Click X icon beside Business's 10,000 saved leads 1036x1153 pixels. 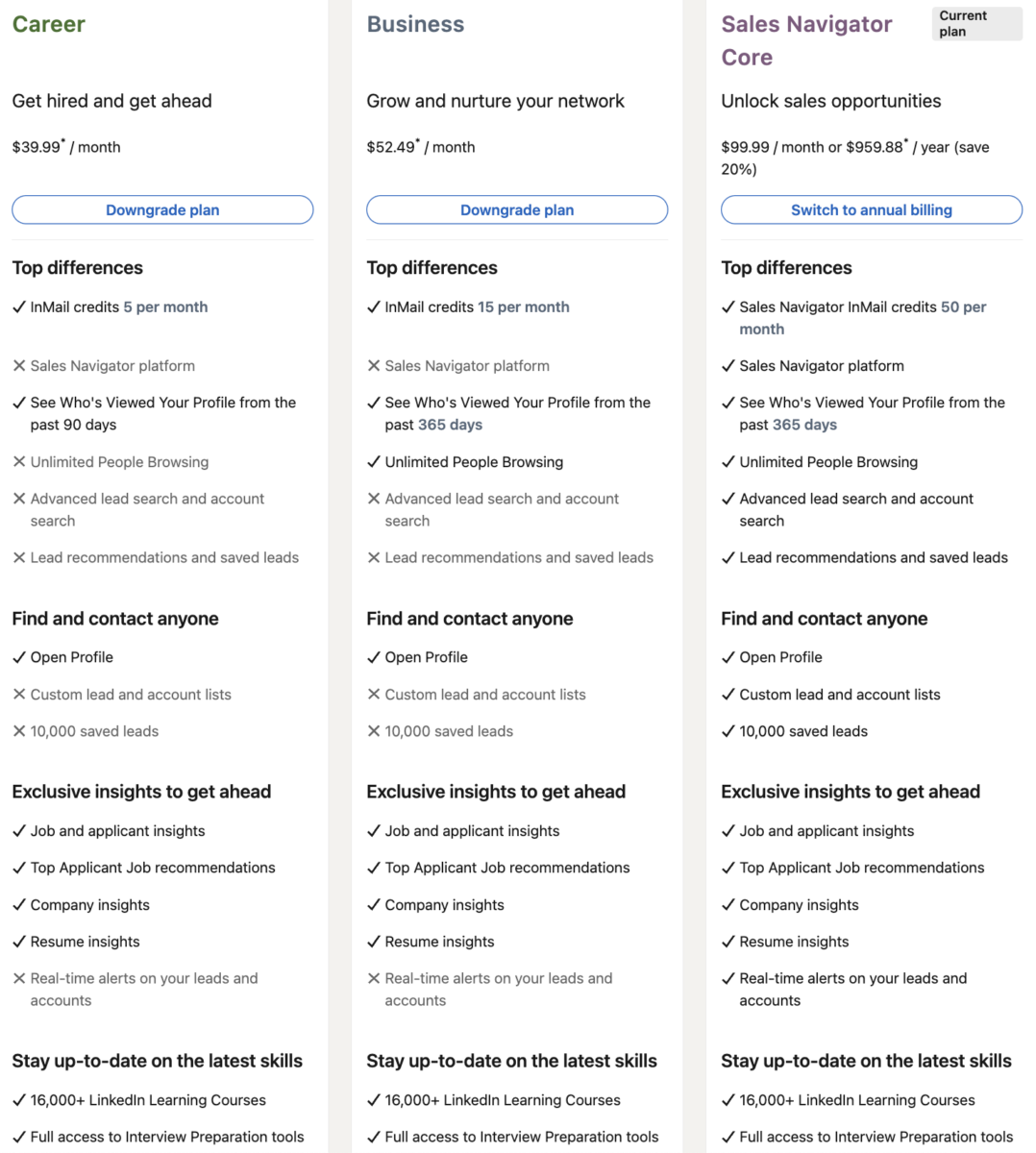[374, 731]
